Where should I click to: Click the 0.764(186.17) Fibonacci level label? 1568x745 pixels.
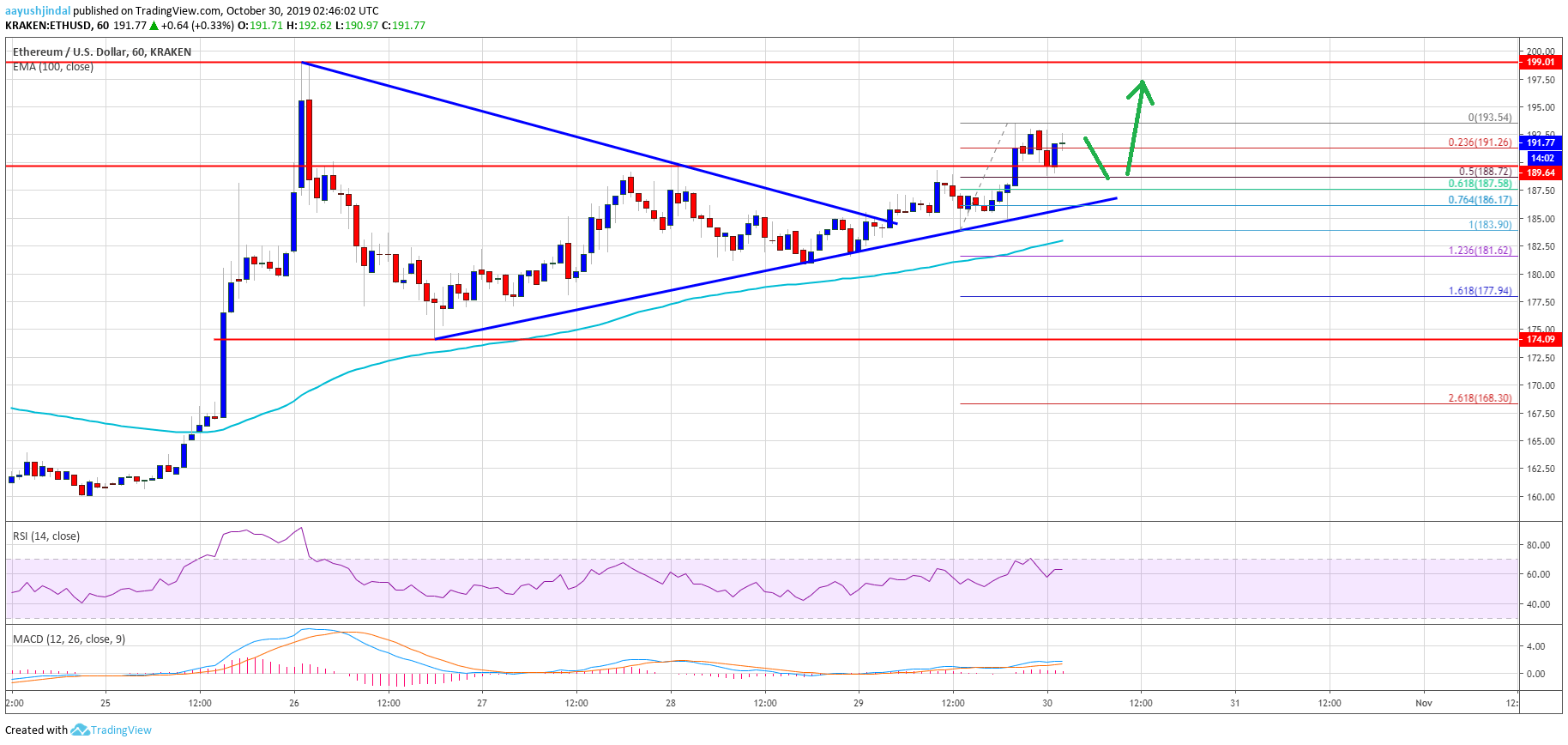click(1481, 200)
